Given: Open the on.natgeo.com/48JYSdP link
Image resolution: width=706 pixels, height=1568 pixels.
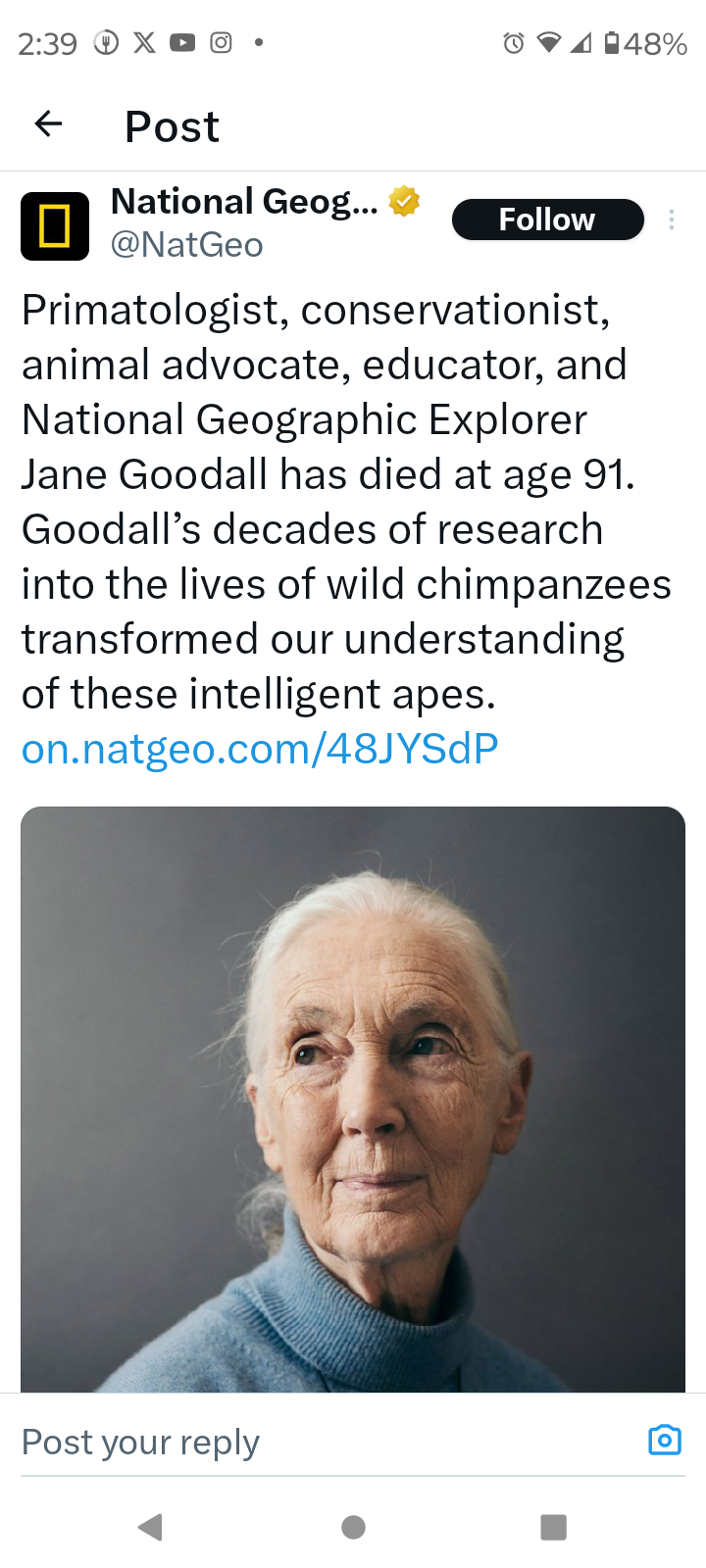Looking at the screenshot, I should [x=260, y=749].
